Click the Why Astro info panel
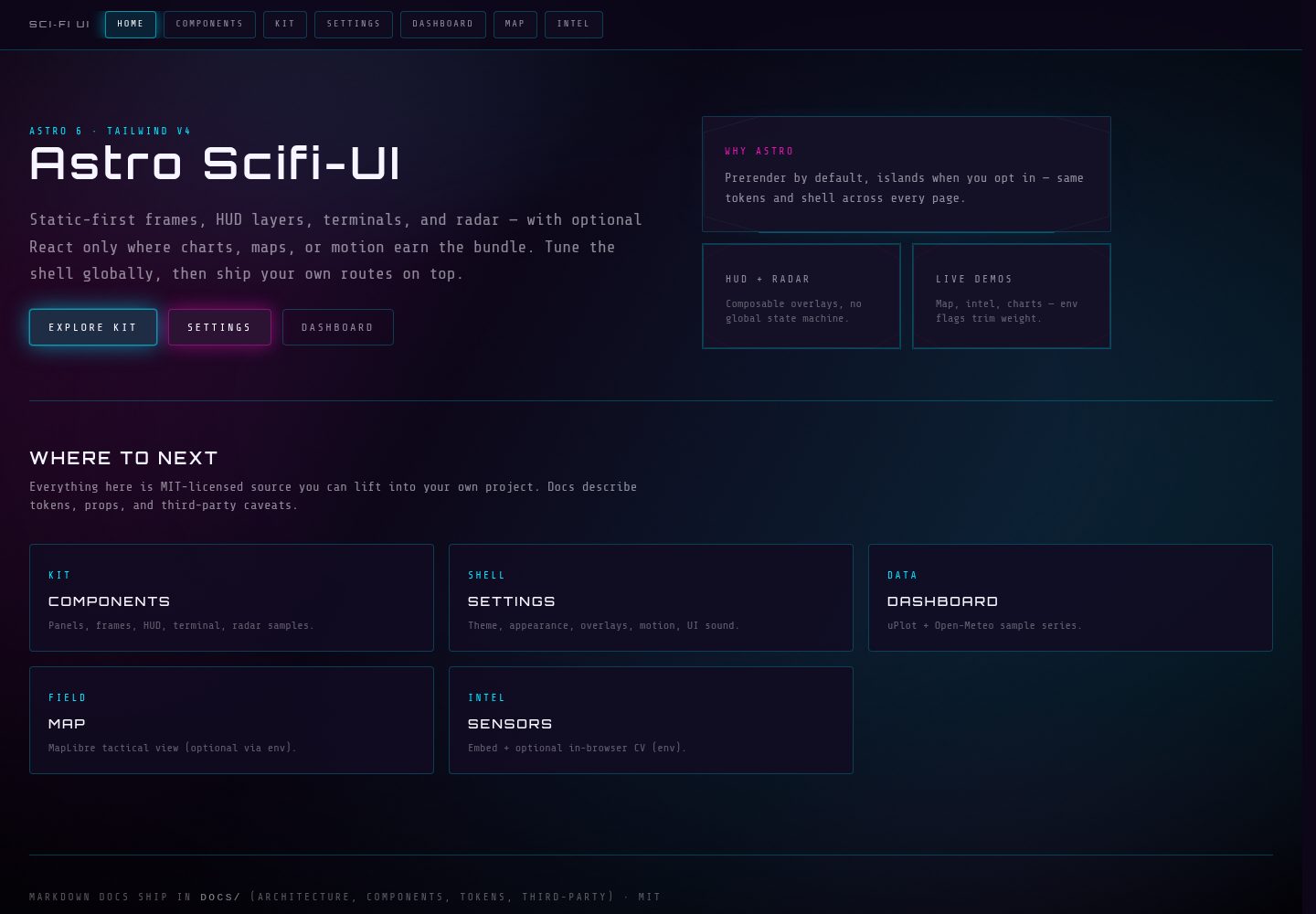 point(907,174)
